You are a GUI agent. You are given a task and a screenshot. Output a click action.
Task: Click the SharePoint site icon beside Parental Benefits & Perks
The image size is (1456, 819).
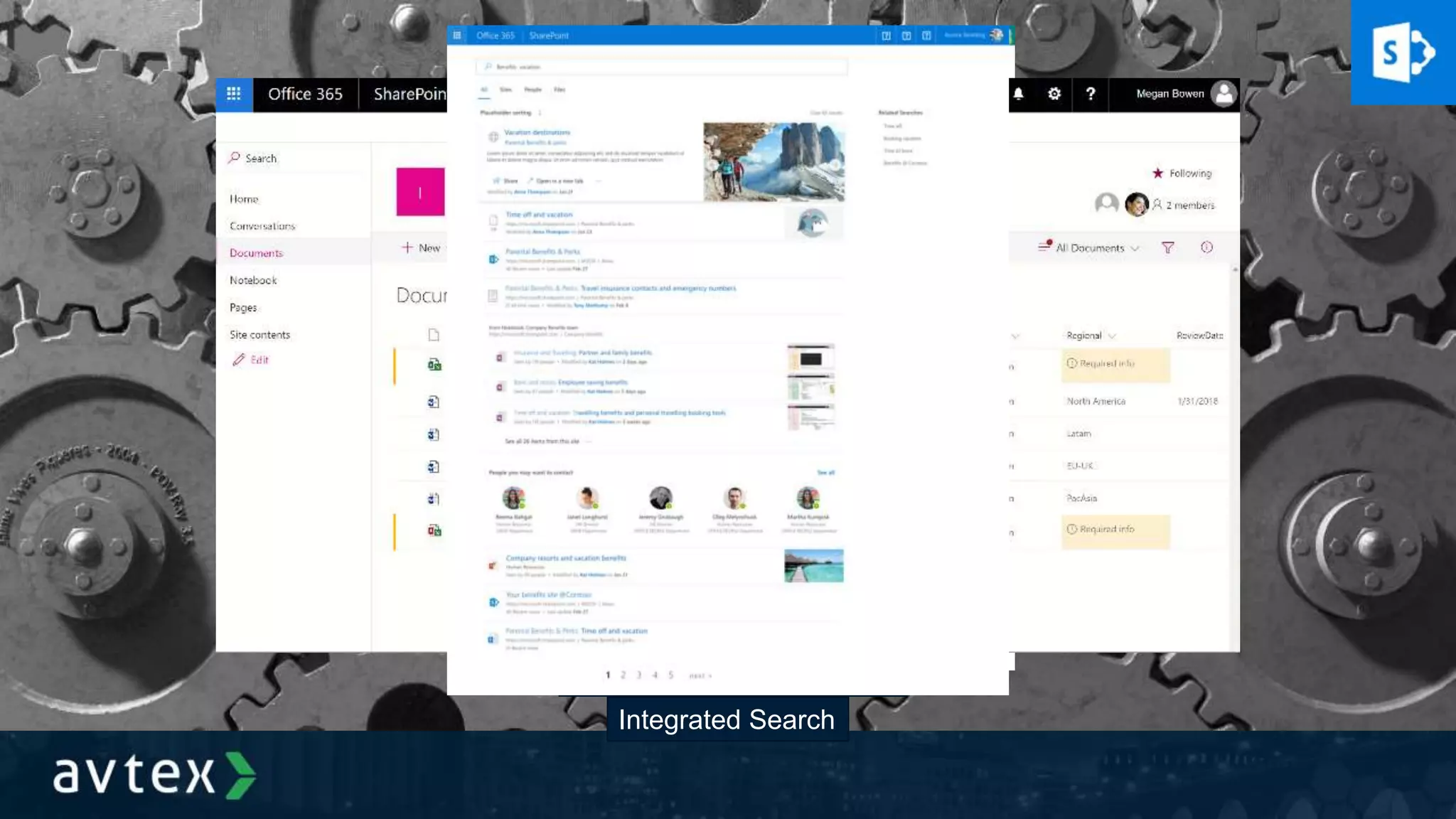pos(493,259)
